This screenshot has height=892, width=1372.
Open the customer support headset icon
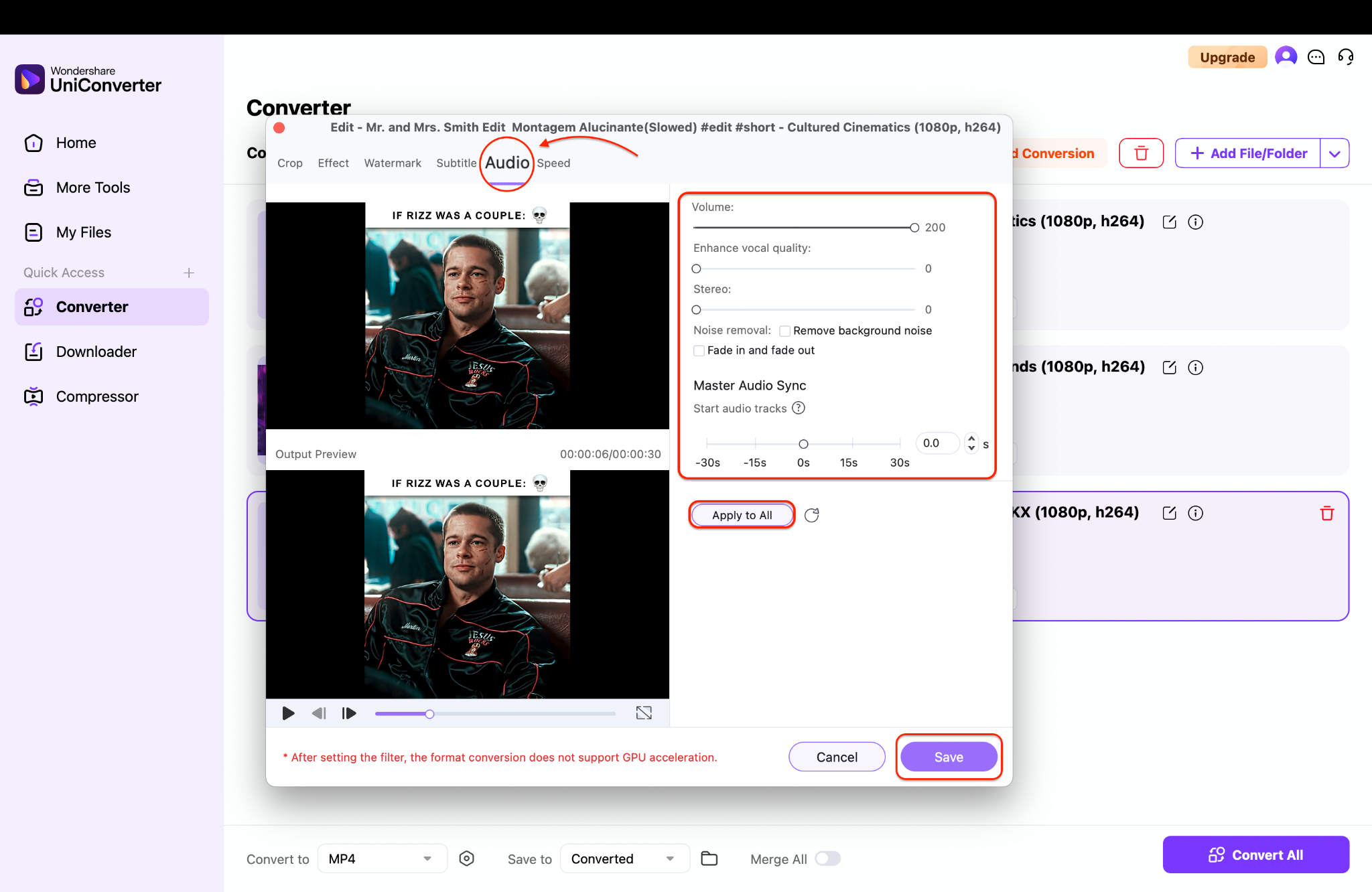tap(1346, 57)
